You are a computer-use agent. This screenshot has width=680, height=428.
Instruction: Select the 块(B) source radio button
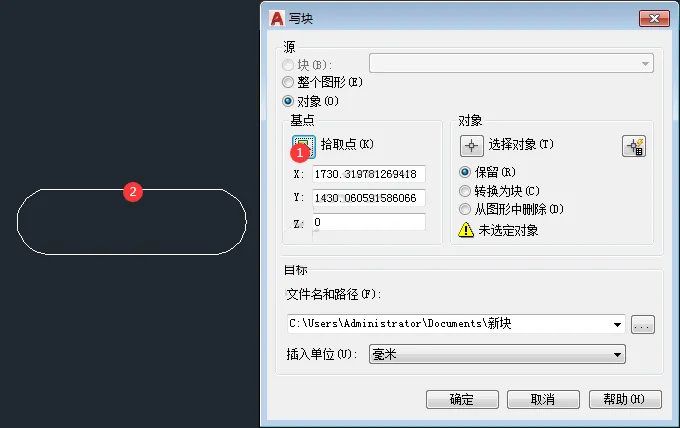point(288,65)
